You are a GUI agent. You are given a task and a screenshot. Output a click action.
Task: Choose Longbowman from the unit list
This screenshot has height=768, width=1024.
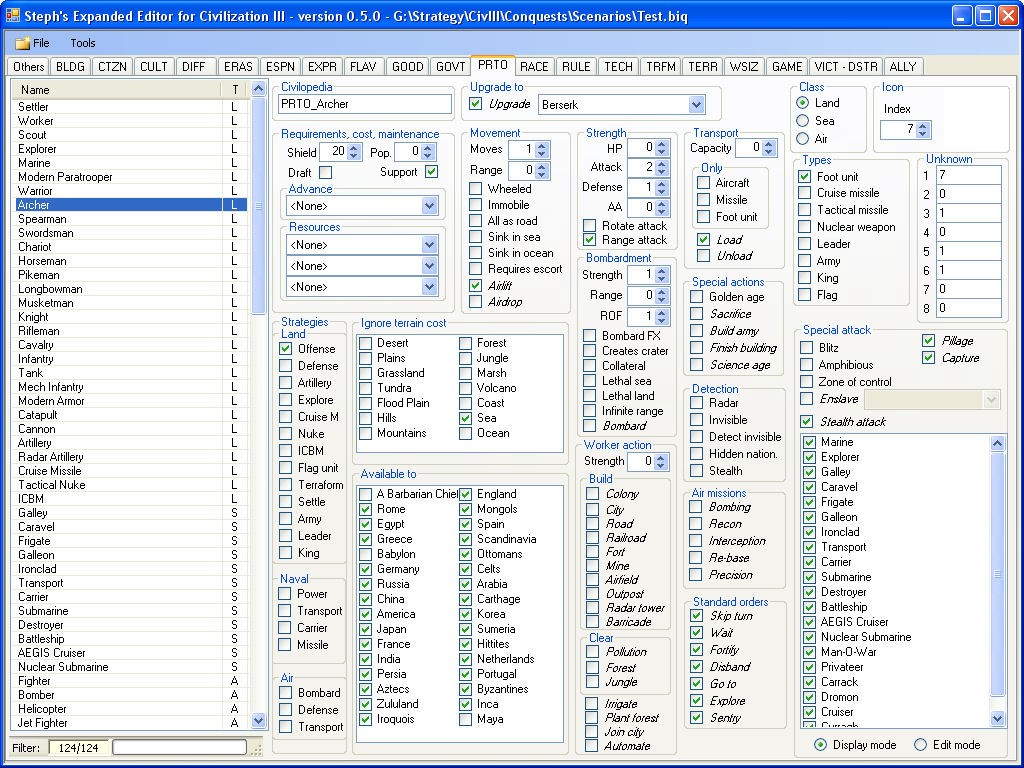[x=129, y=289]
